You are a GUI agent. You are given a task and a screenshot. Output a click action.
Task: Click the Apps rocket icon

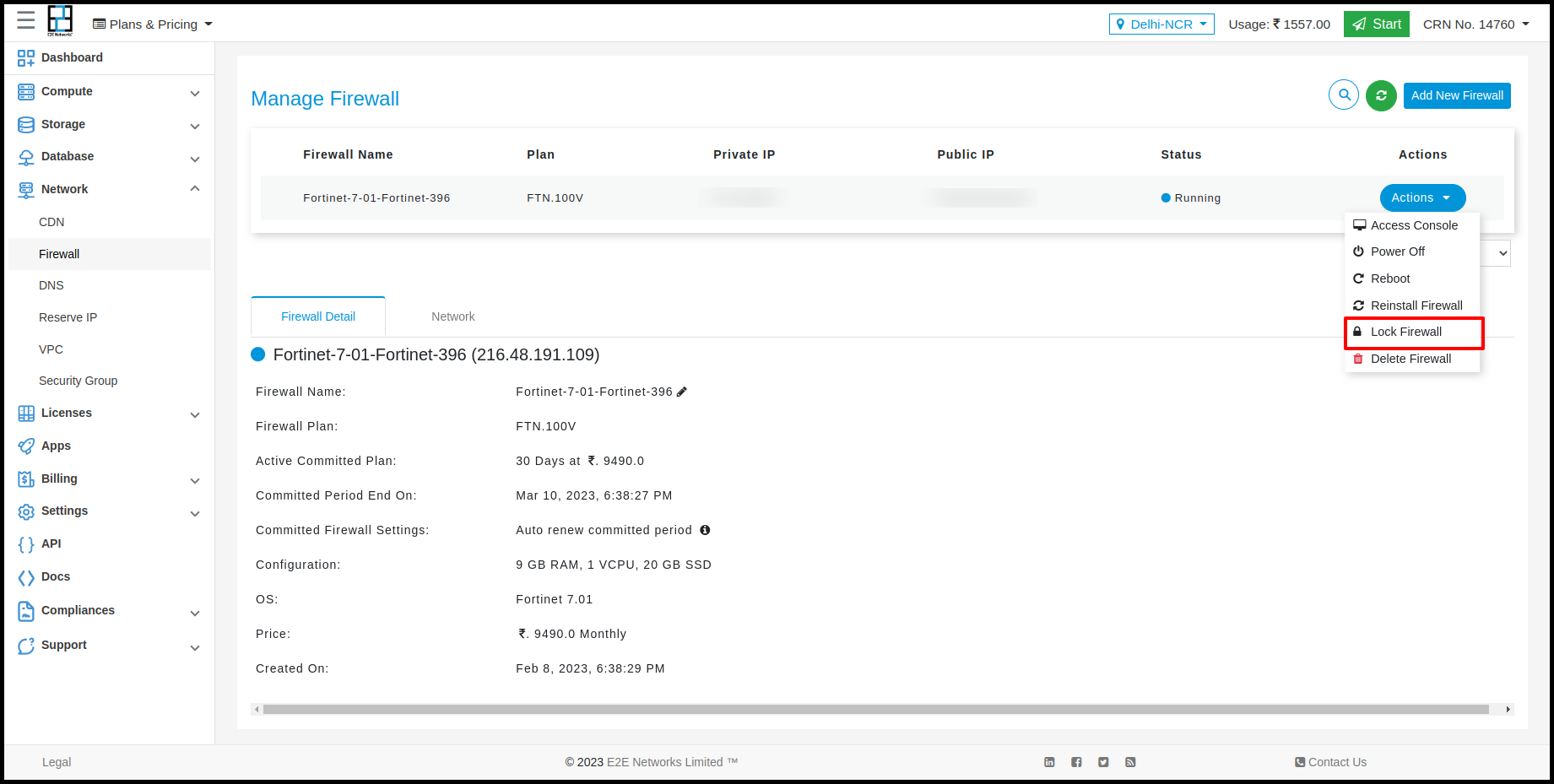coord(26,446)
